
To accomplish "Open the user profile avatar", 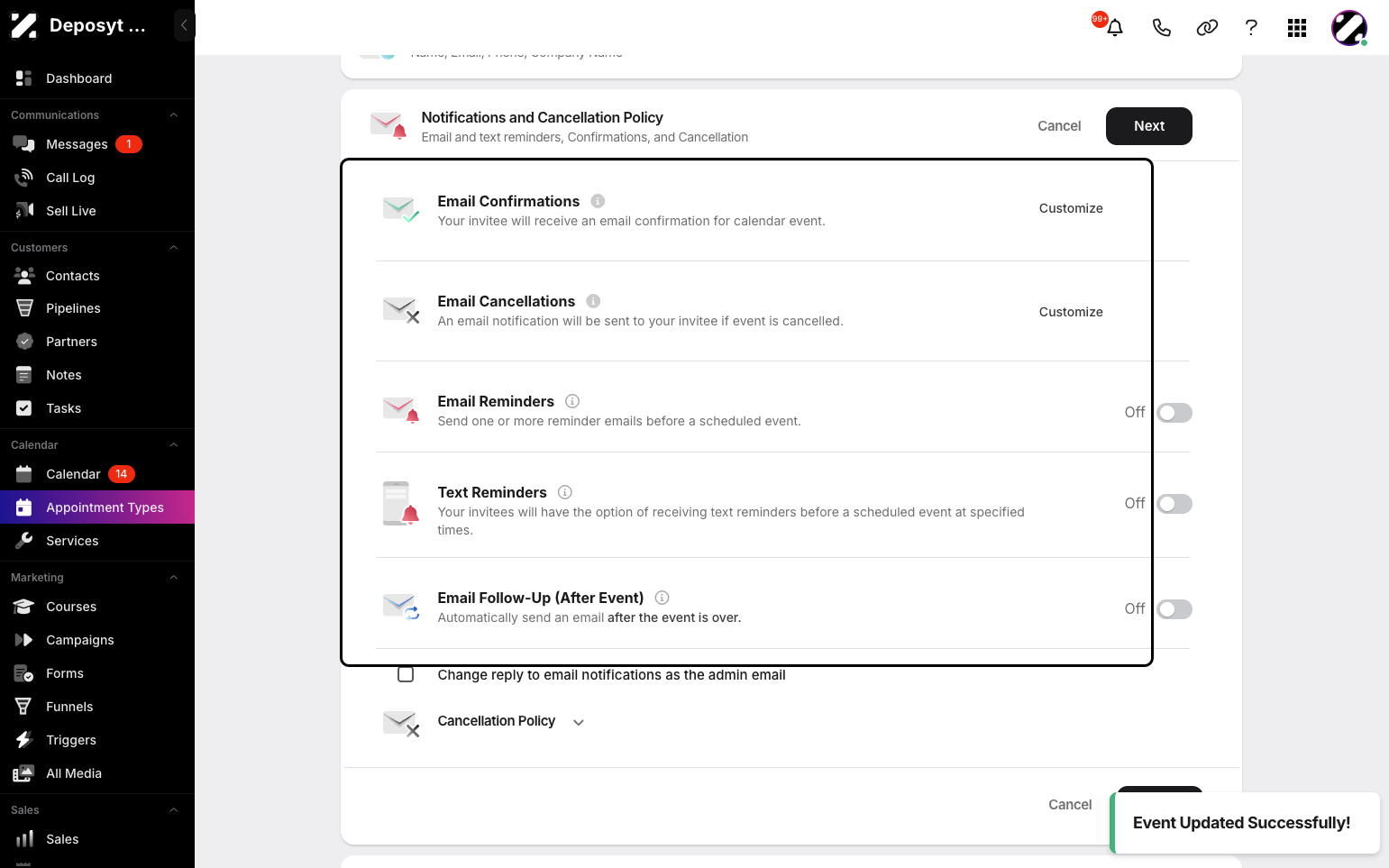I will [1349, 28].
